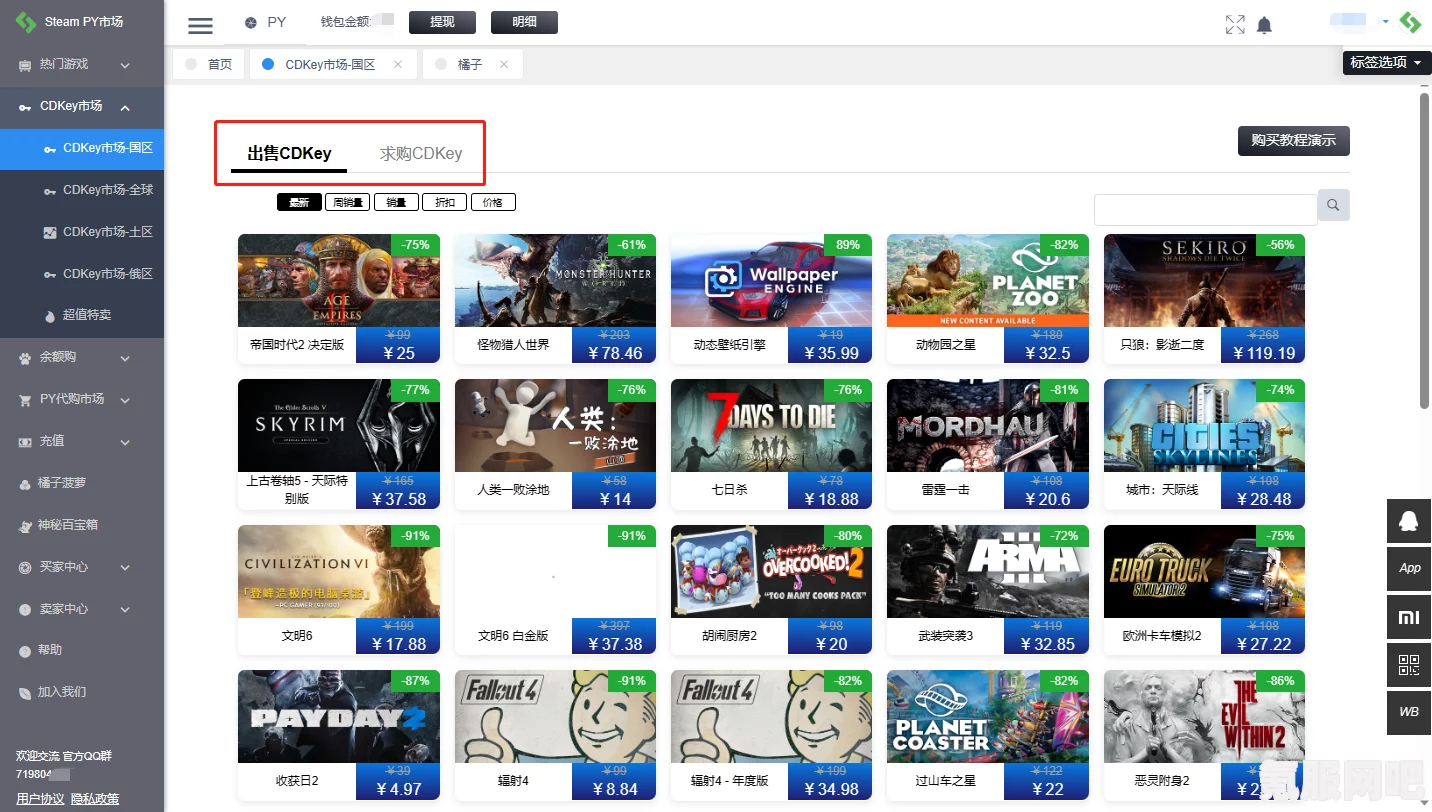Open 橘子菠萝 in sidebar
Image resolution: width=1432 pixels, height=812 pixels.
click(82, 483)
